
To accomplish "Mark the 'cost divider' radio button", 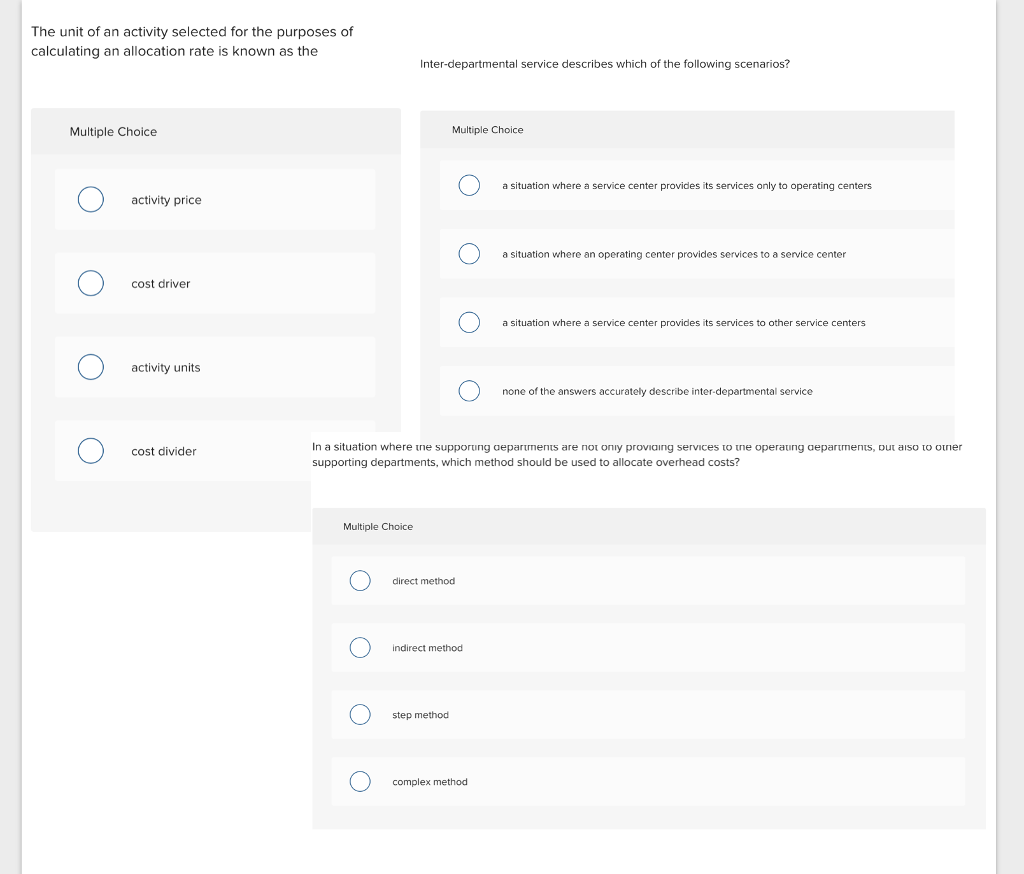I will tap(91, 452).
